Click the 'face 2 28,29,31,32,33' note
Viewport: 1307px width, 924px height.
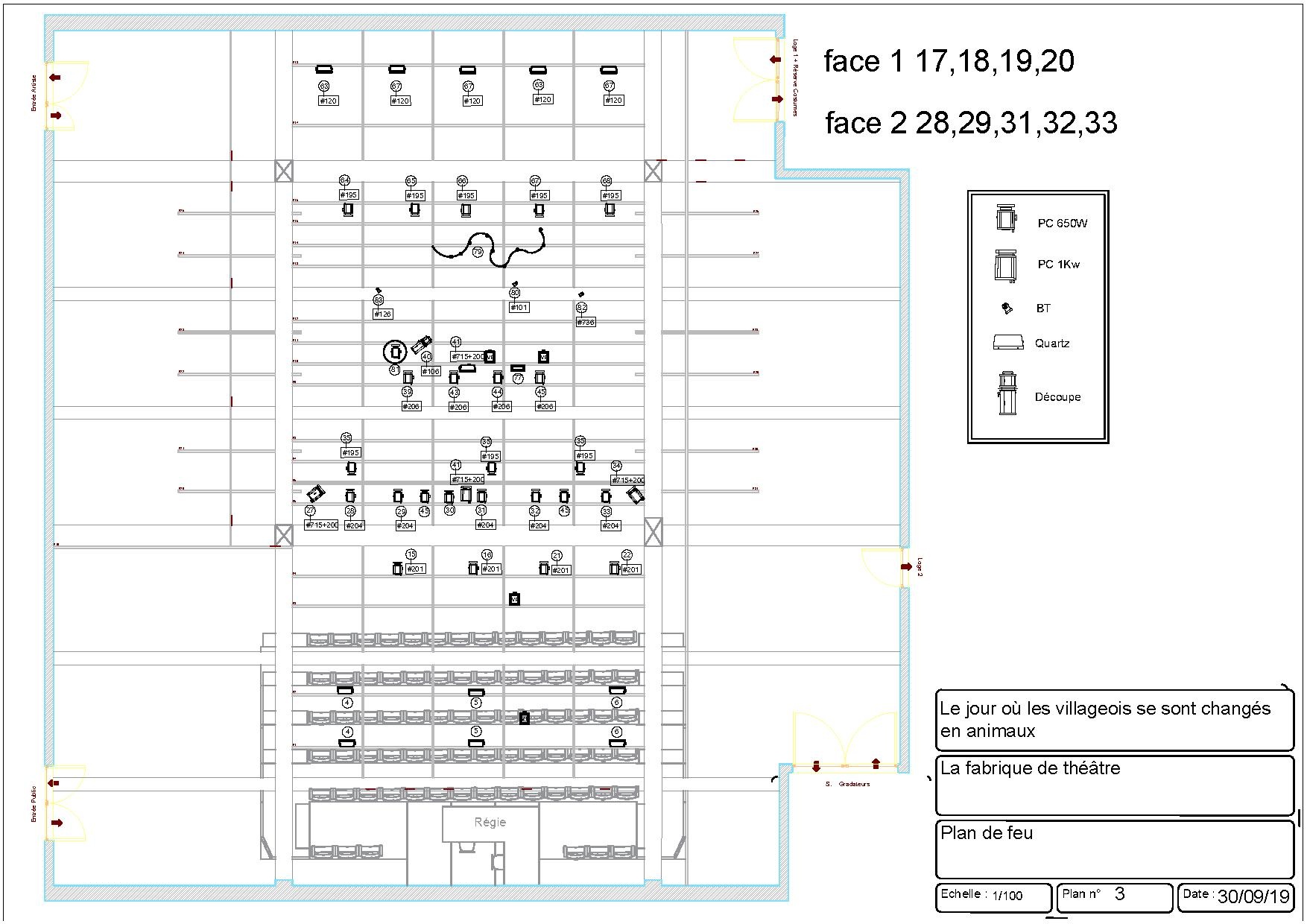(971, 123)
